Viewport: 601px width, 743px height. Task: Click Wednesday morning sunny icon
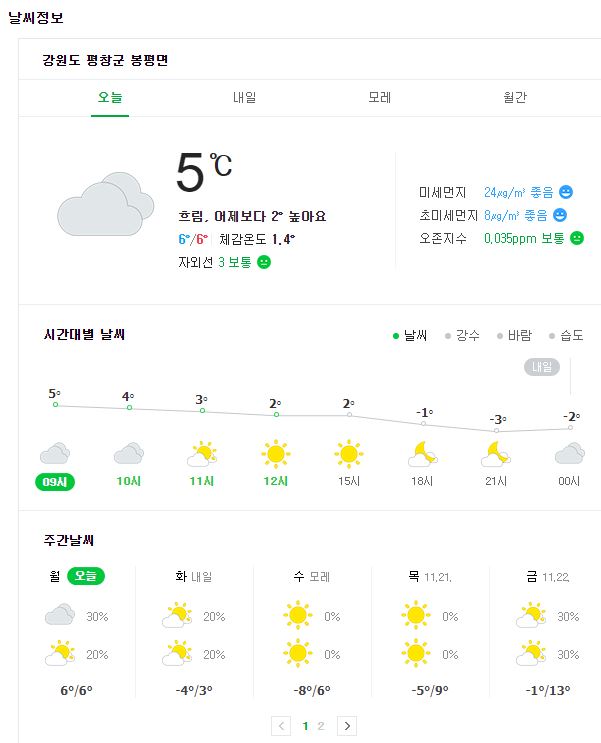click(x=298, y=614)
